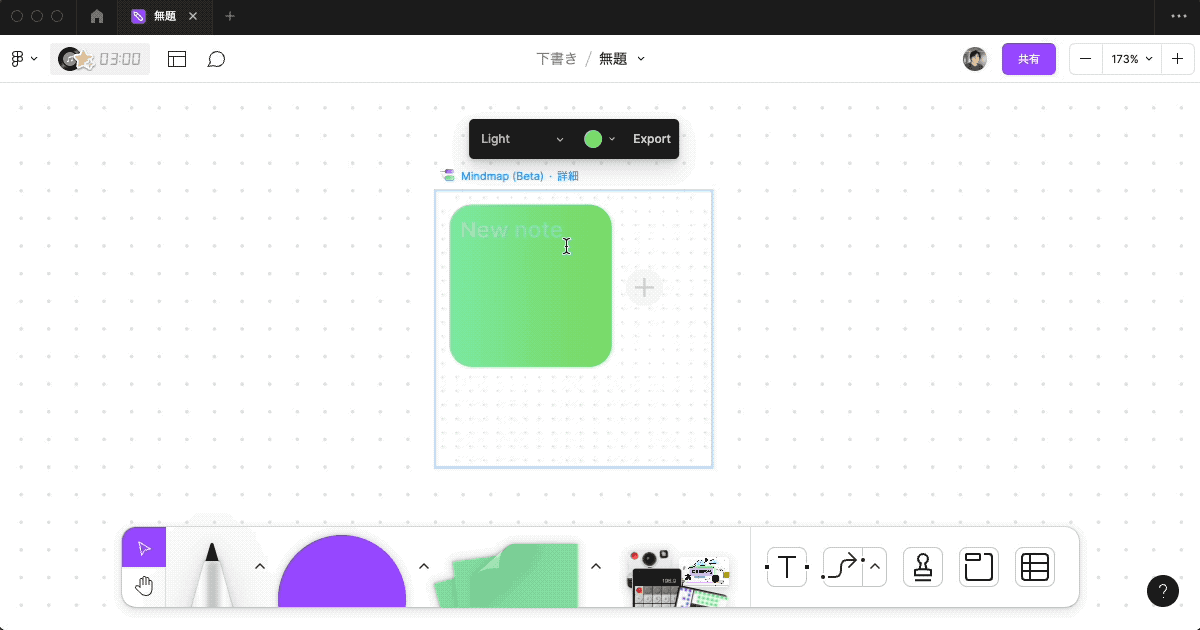Pick the Stamp tool
The height and width of the screenshot is (630, 1200).
[x=922, y=566]
